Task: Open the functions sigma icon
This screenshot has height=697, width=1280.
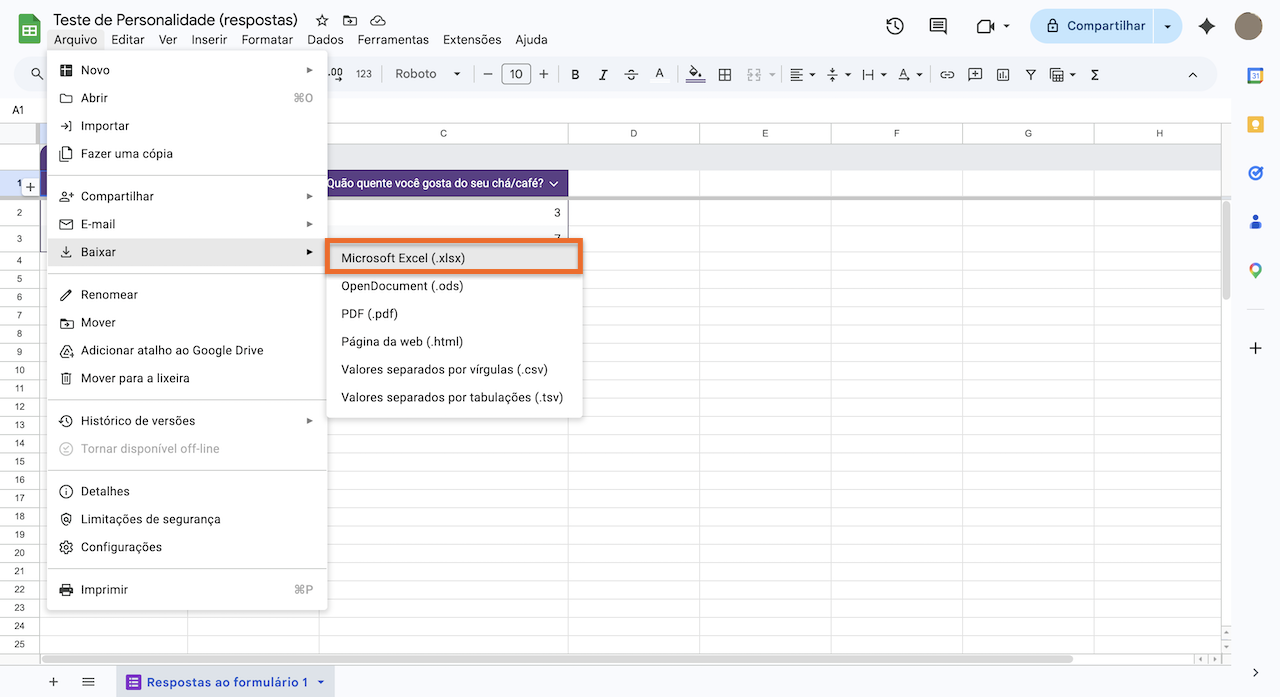Action: tap(1095, 74)
